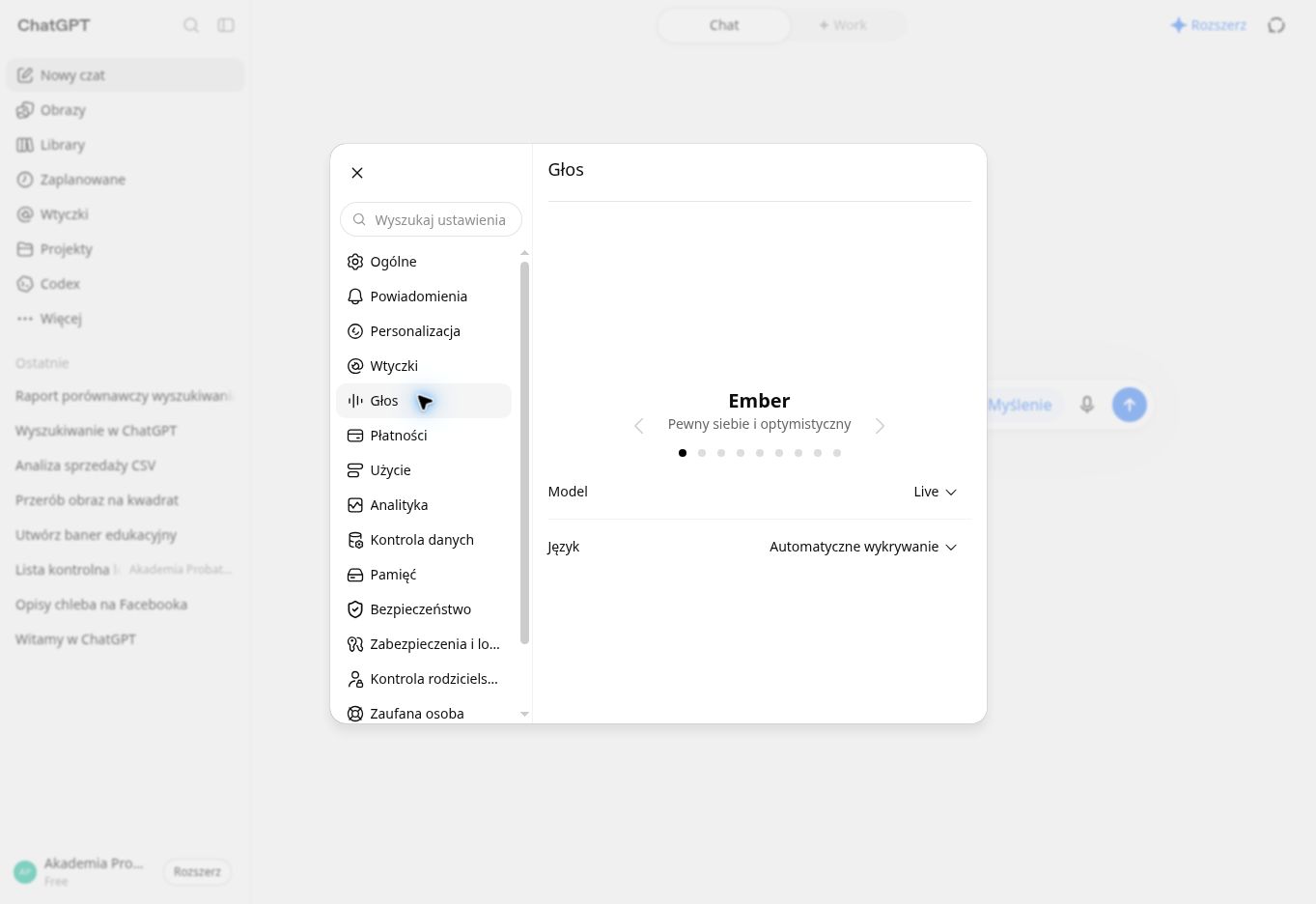Select the second voice carousel dot
This screenshot has width=1316, height=904.
(x=702, y=453)
